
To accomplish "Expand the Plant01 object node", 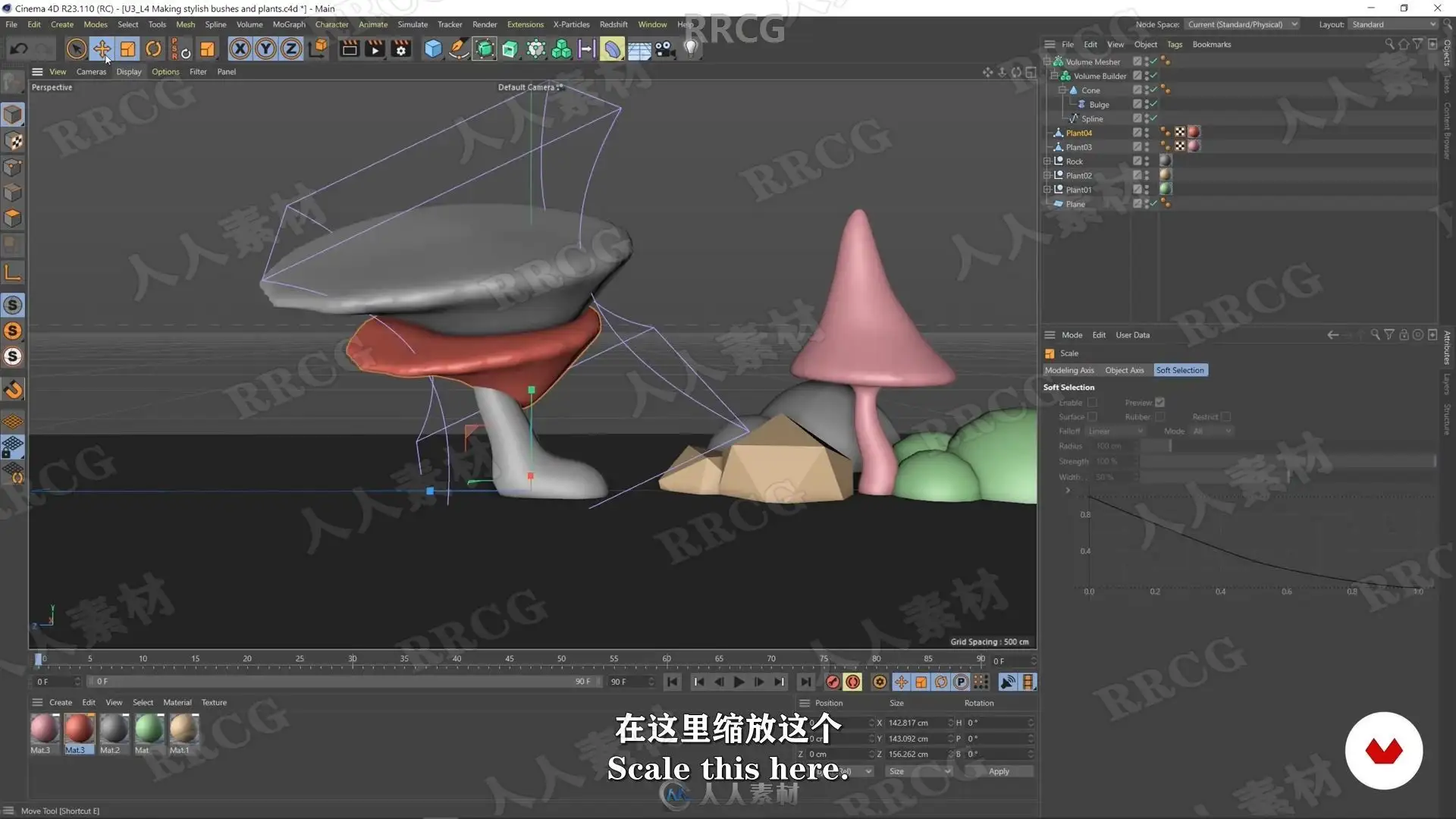I will 1047,190.
